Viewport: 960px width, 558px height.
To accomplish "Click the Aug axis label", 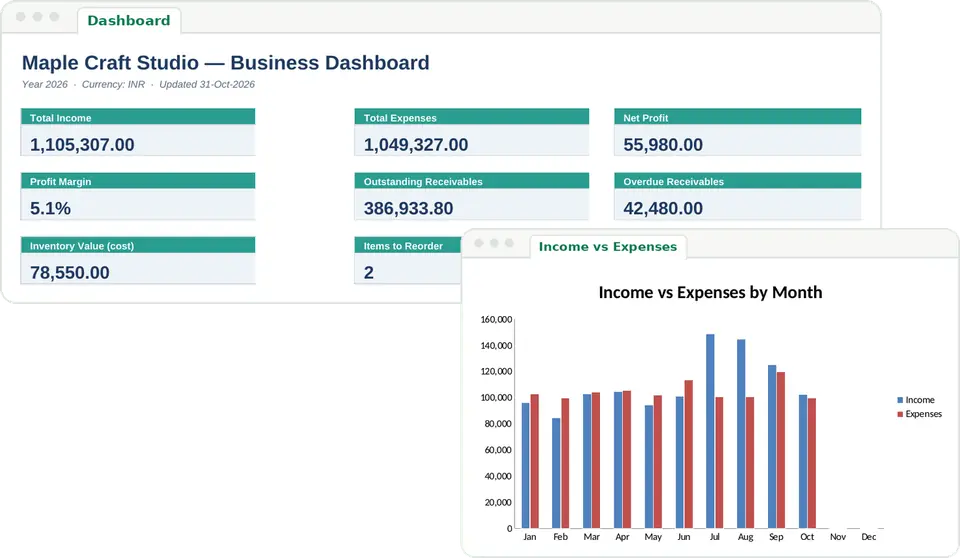I will point(745,537).
